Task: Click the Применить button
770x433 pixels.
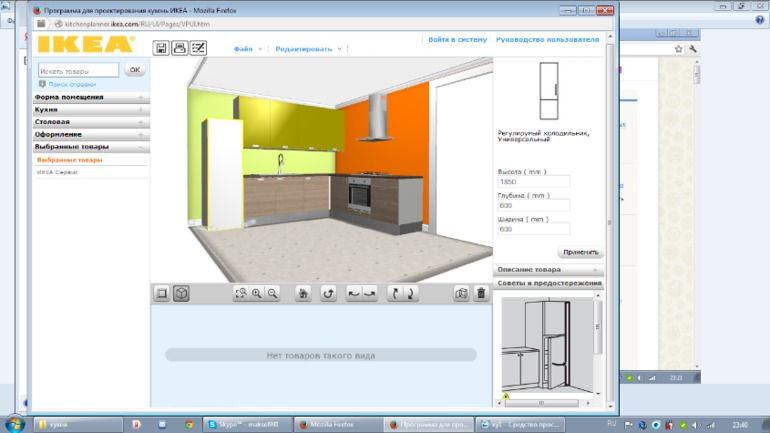Action: 580,252
